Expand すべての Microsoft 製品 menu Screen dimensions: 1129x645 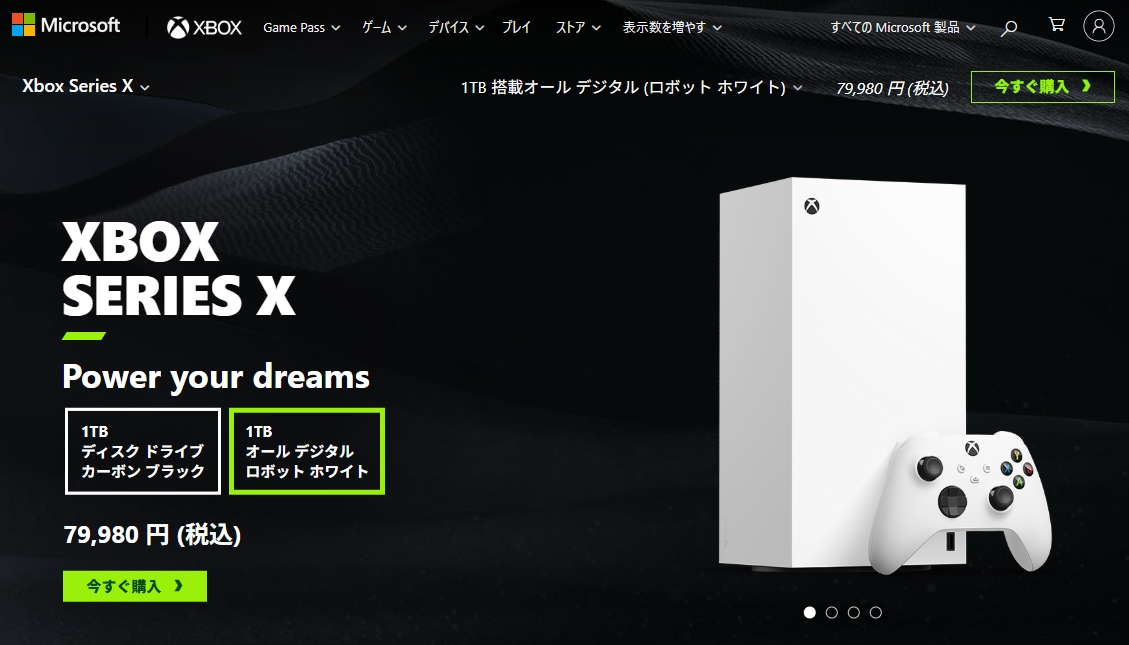tap(903, 27)
